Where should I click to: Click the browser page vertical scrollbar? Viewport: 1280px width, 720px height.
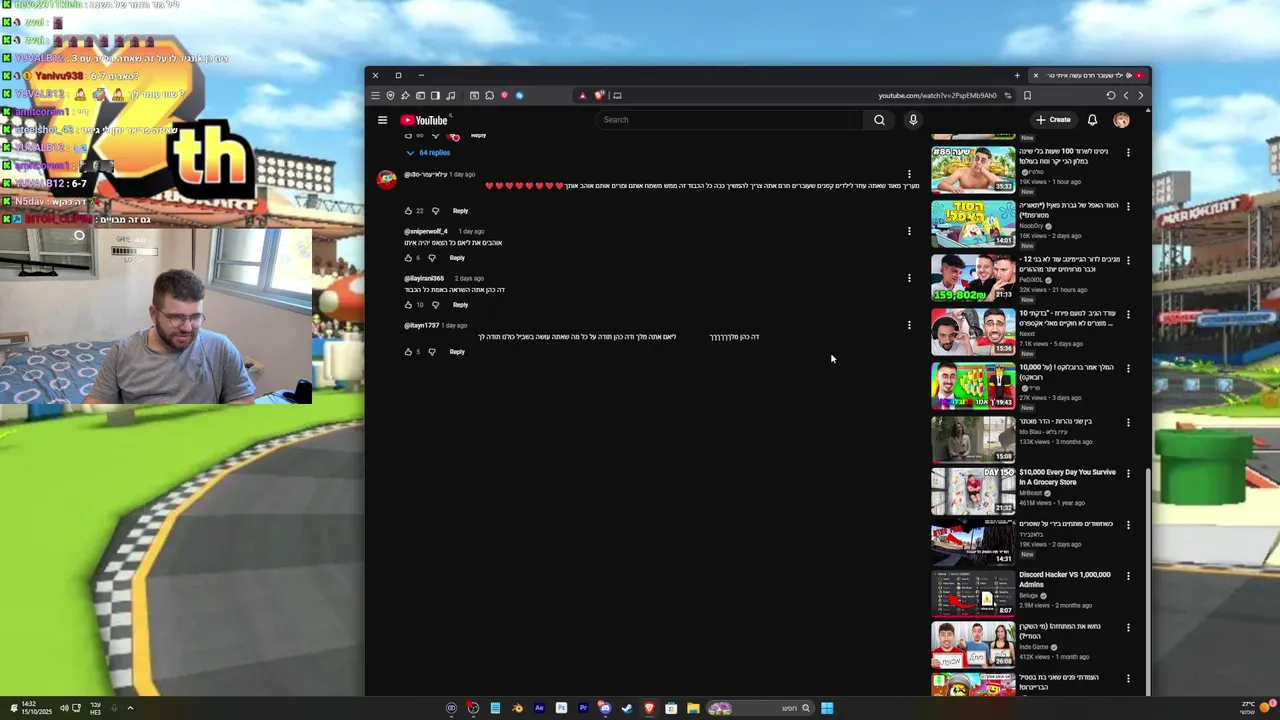(x=1147, y=580)
